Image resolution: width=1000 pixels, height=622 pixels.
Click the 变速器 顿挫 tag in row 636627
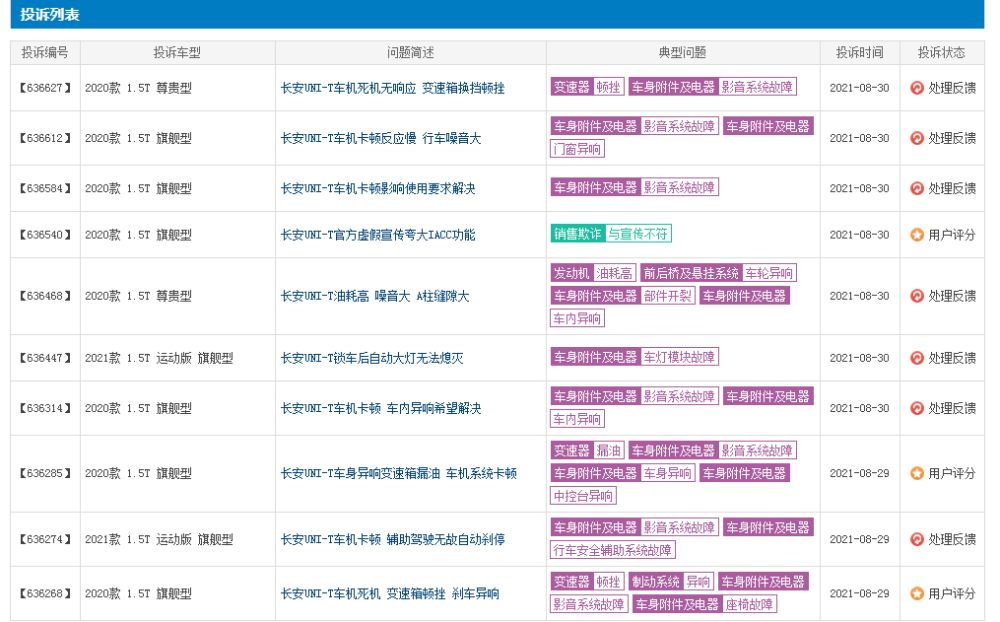[587, 87]
